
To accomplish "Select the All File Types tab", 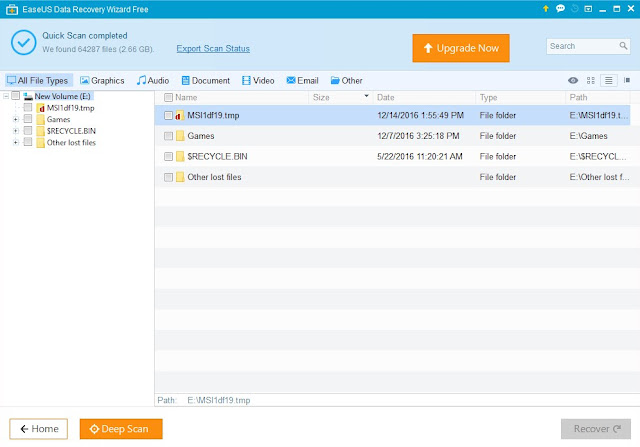I will [x=38, y=80].
